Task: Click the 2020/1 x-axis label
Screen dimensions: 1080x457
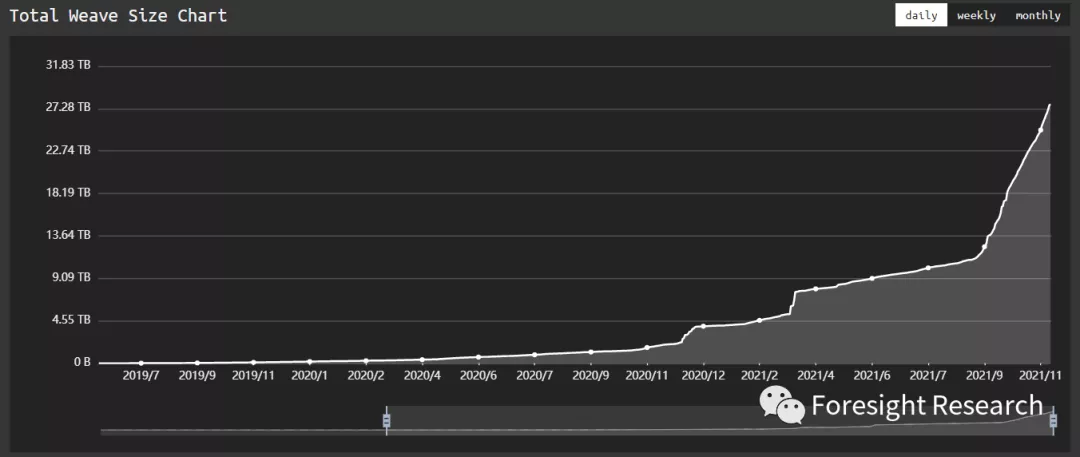Action: tap(309, 376)
